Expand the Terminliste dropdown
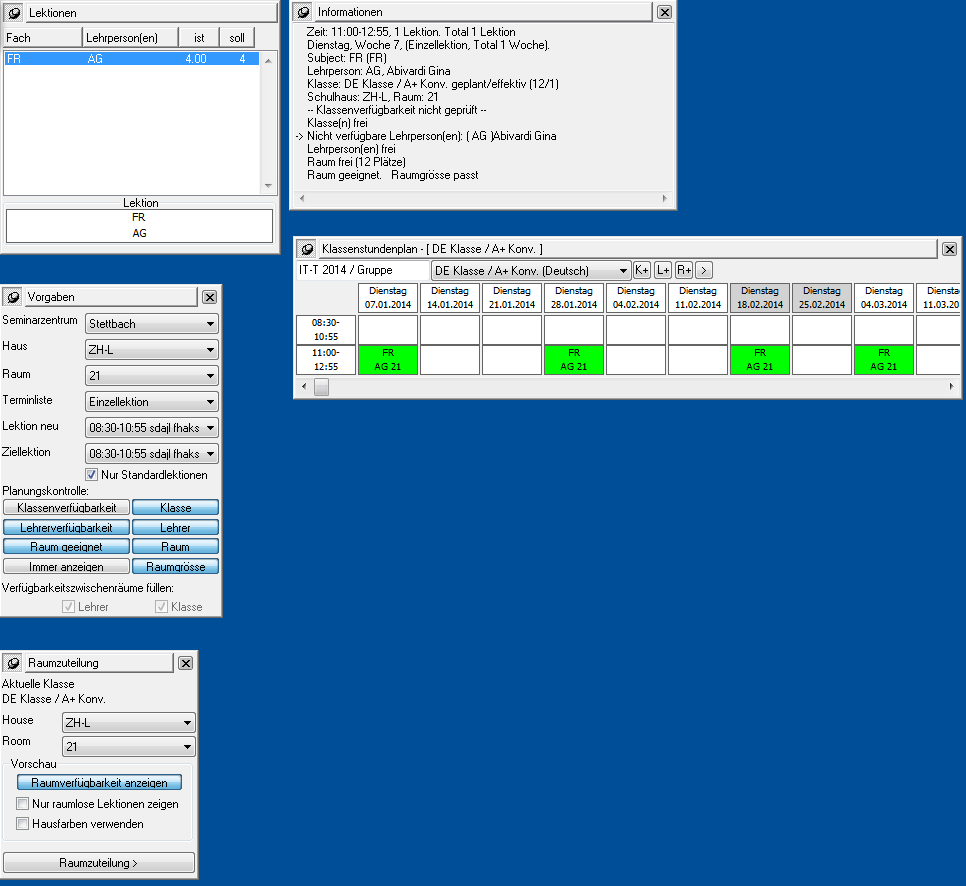This screenshot has height=886, width=966. point(152,402)
